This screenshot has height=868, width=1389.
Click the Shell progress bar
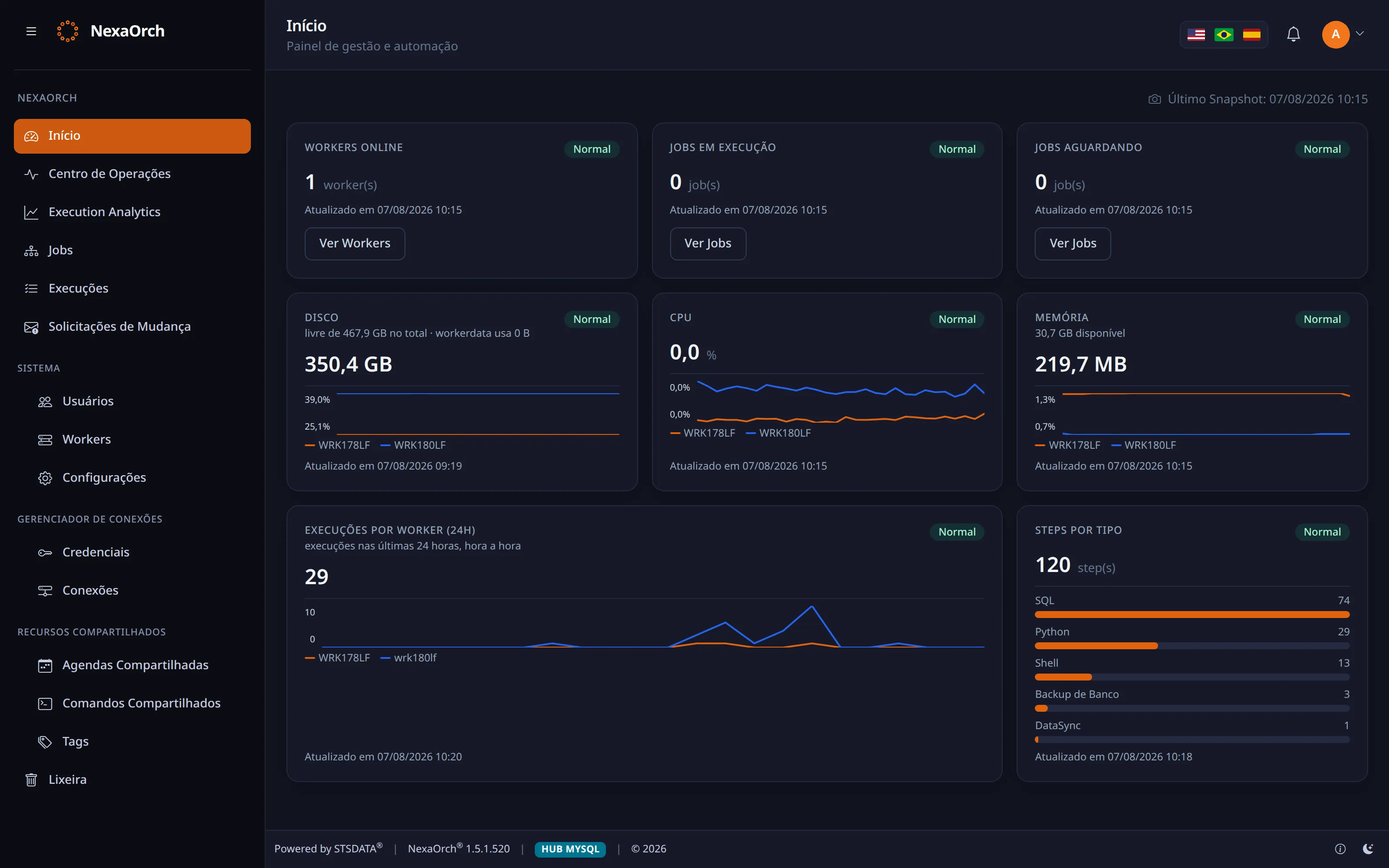click(1192, 677)
